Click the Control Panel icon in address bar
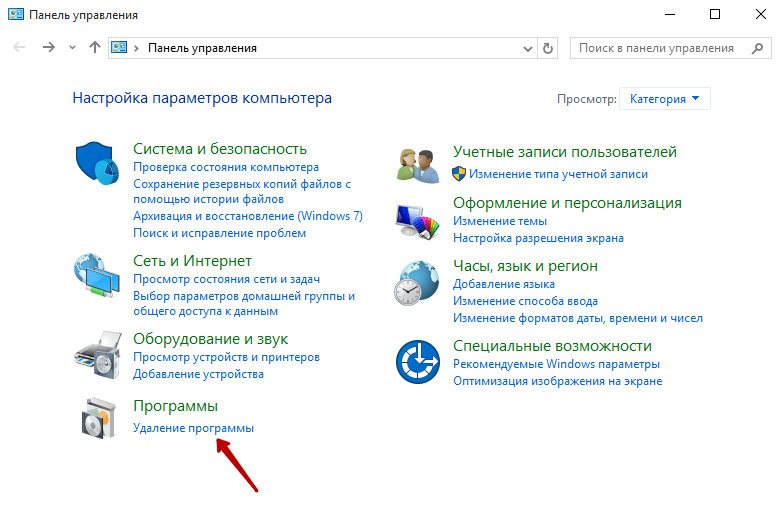Screen dimensions: 782x509 [x=119, y=48]
